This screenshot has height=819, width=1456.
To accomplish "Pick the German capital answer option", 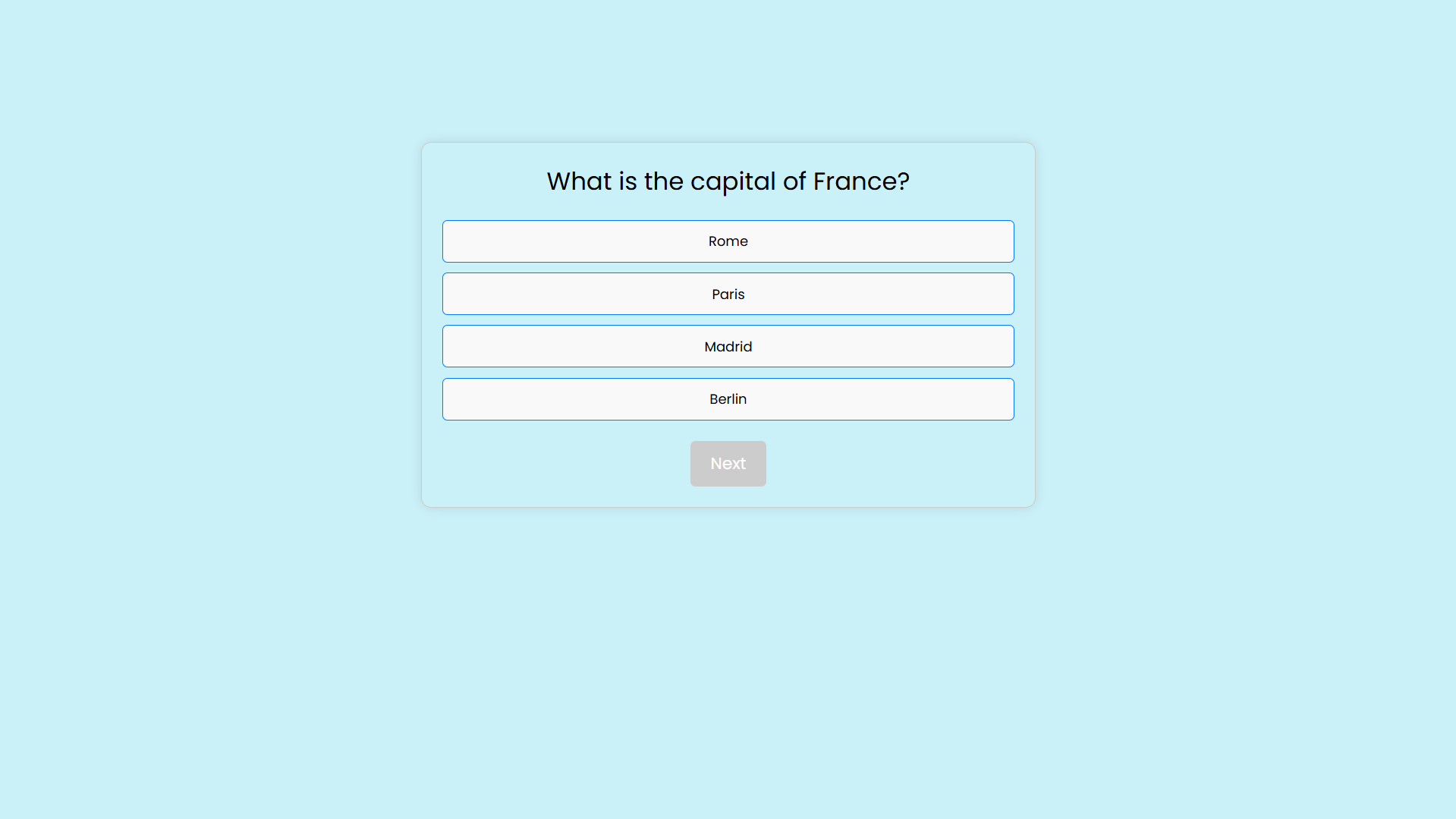I will pos(728,399).
